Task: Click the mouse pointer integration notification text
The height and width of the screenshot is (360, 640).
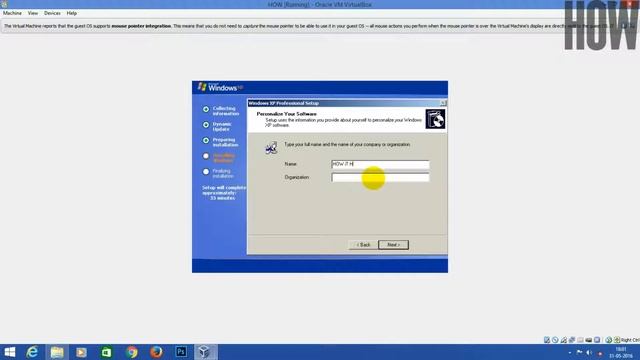Action: click(308, 26)
